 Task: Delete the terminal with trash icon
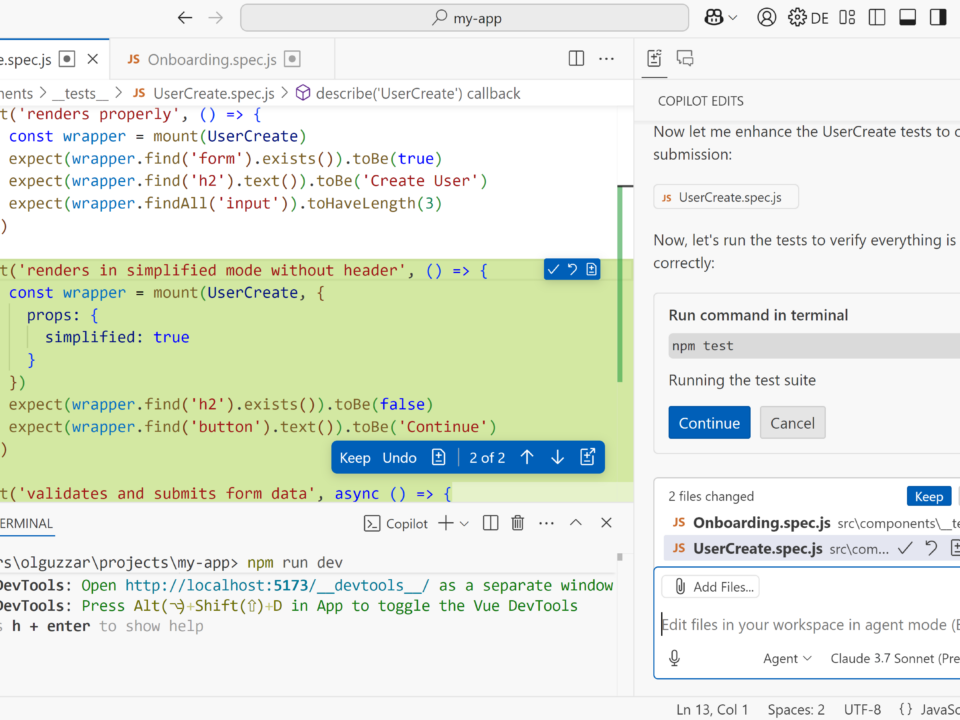point(518,523)
